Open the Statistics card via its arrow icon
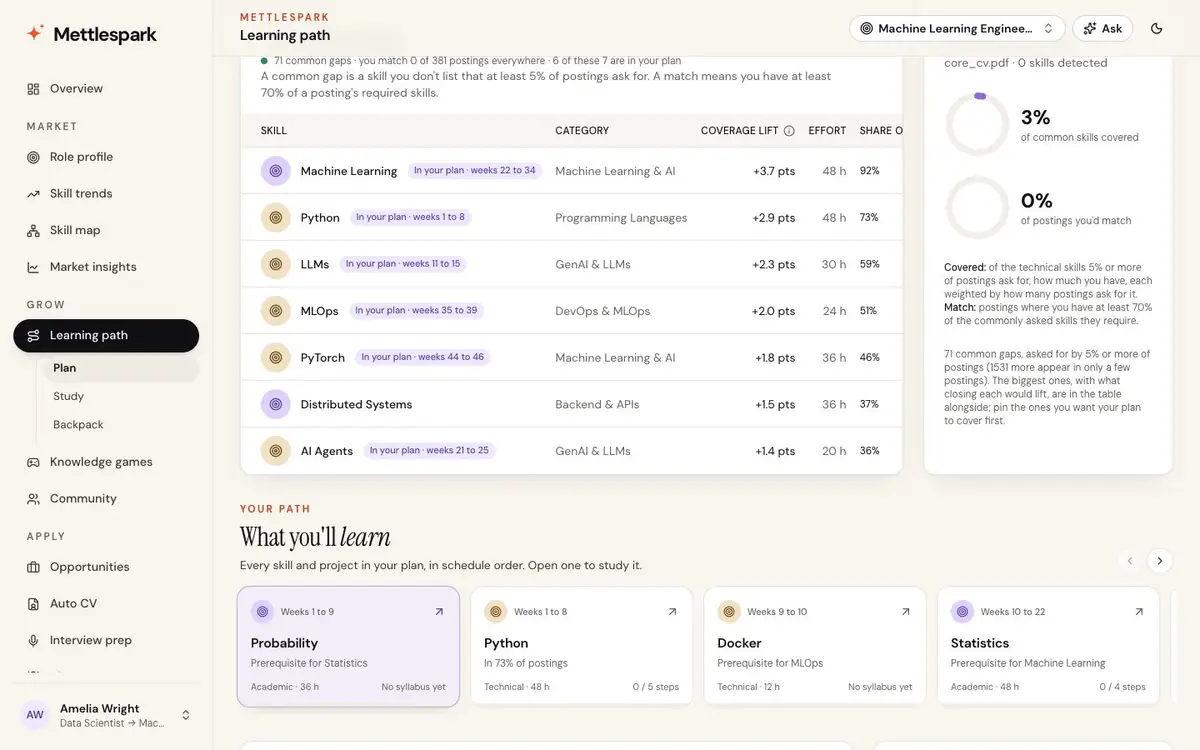Viewport: 1200px width, 750px height. click(1139, 612)
